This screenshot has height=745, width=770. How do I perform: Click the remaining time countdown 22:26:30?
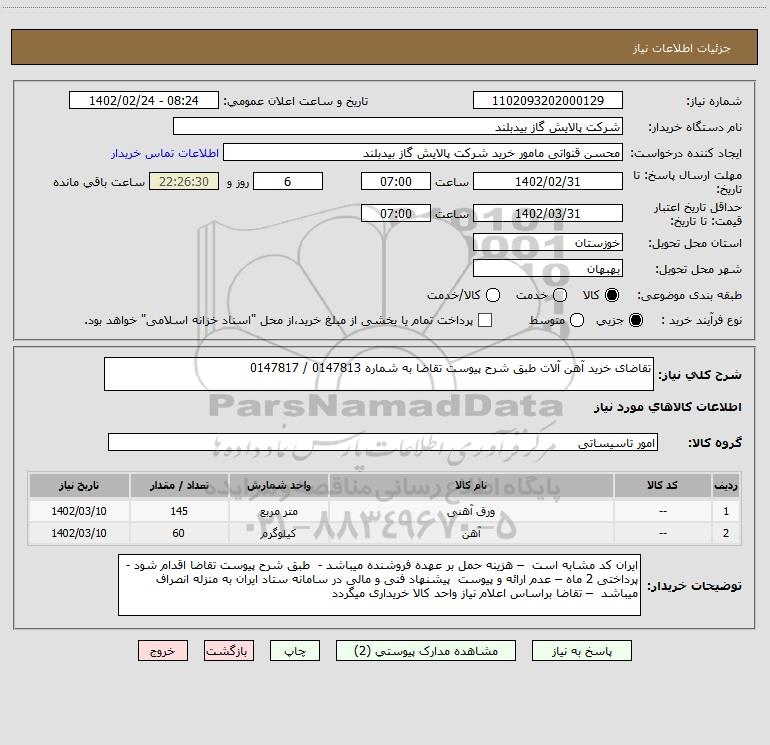pos(184,181)
